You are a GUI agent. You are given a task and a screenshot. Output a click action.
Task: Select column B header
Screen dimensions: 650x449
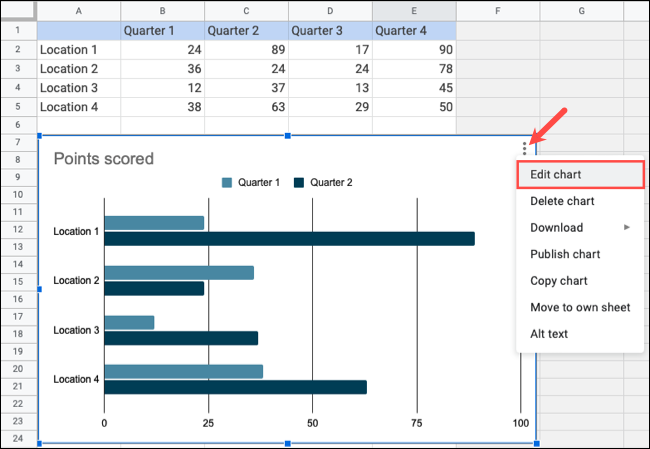click(162, 11)
